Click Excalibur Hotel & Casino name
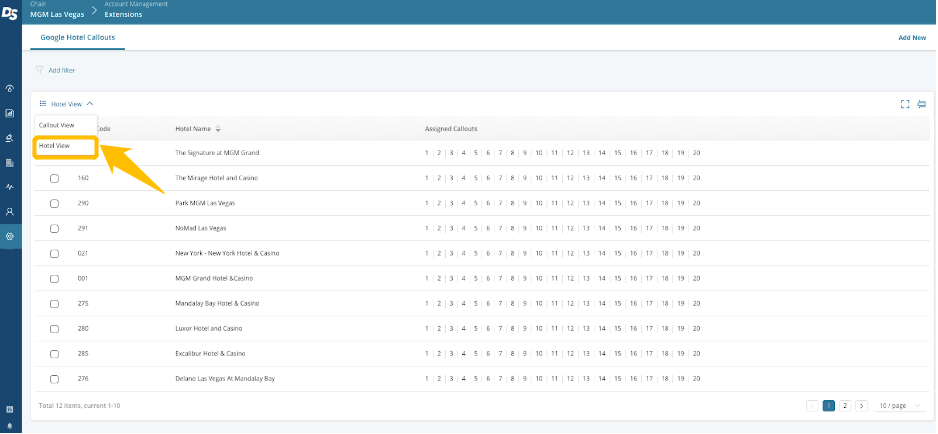The image size is (938, 434). [x=210, y=354]
